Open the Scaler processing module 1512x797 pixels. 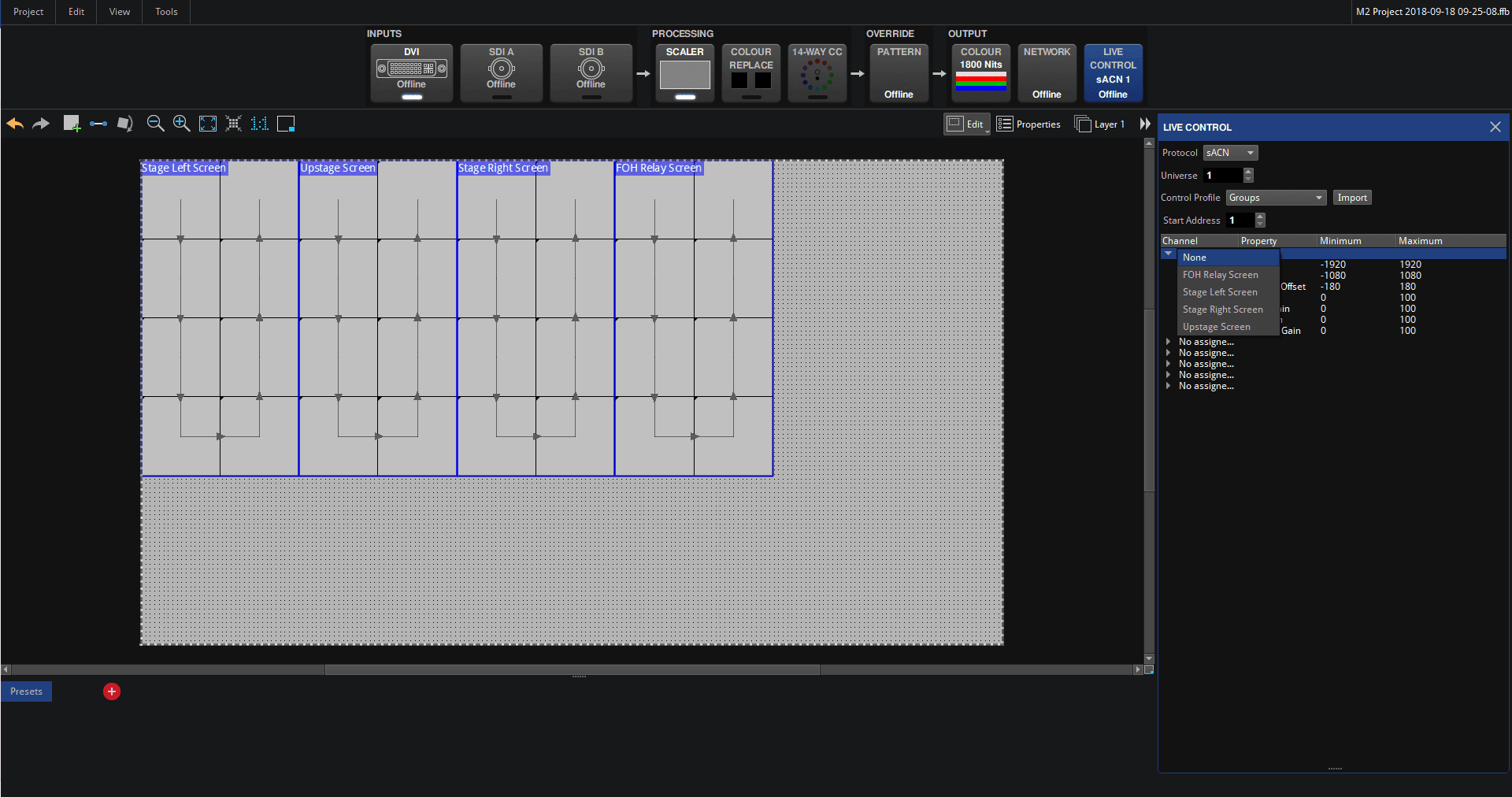click(685, 73)
